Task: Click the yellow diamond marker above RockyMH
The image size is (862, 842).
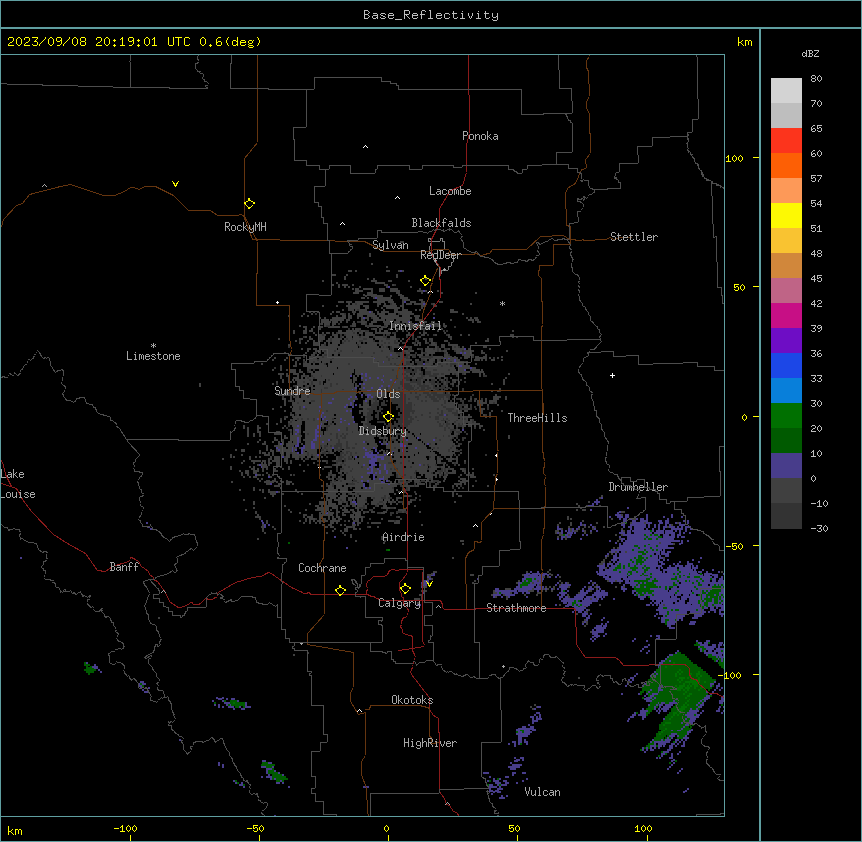Action: pos(249,203)
